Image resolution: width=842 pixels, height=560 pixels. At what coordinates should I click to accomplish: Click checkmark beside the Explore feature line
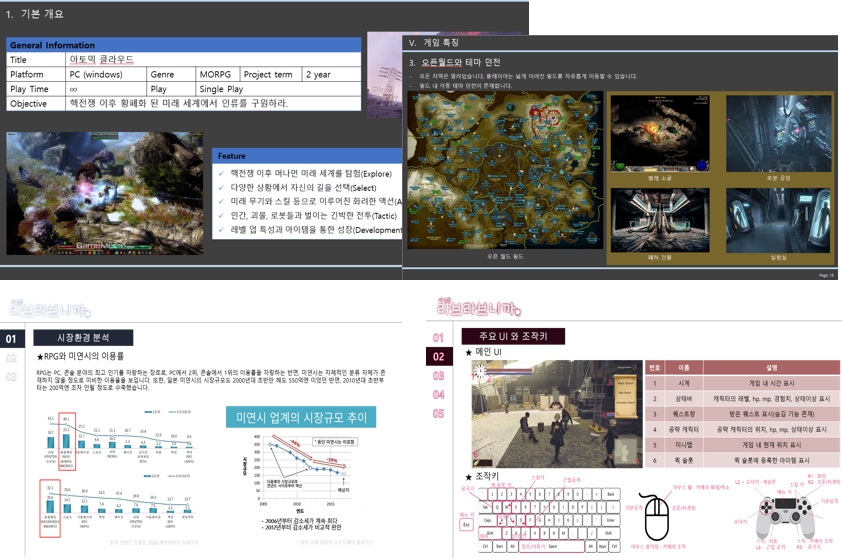(x=222, y=174)
